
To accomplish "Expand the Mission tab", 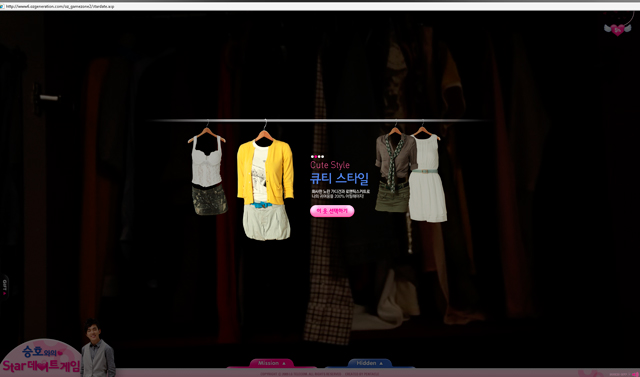I will [271, 363].
